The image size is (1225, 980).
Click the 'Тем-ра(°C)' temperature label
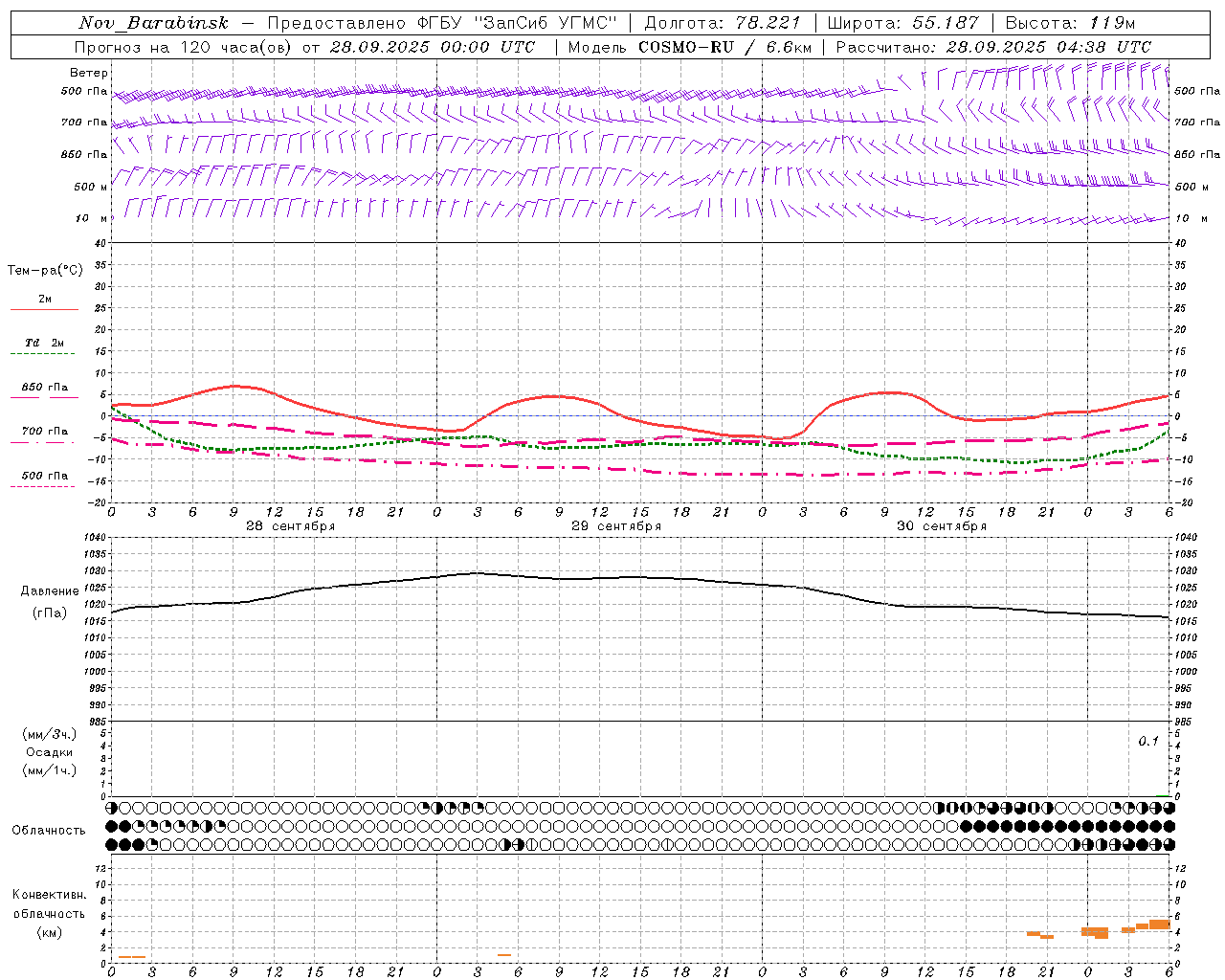click(x=45, y=271)
